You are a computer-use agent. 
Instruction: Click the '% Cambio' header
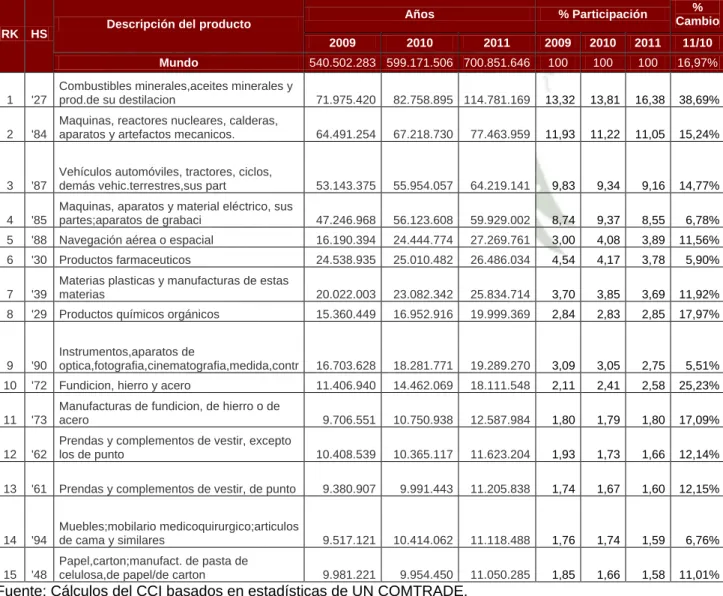click(697, 14)
